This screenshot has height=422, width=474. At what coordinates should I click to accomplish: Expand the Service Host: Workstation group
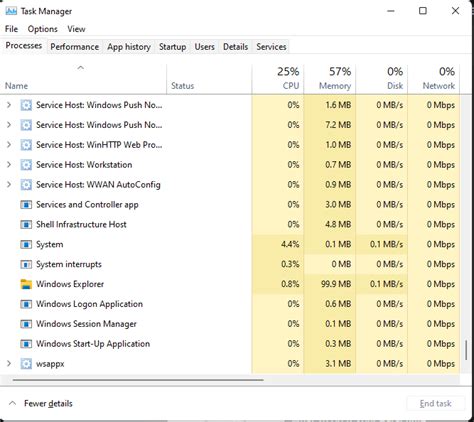[9, 165]
